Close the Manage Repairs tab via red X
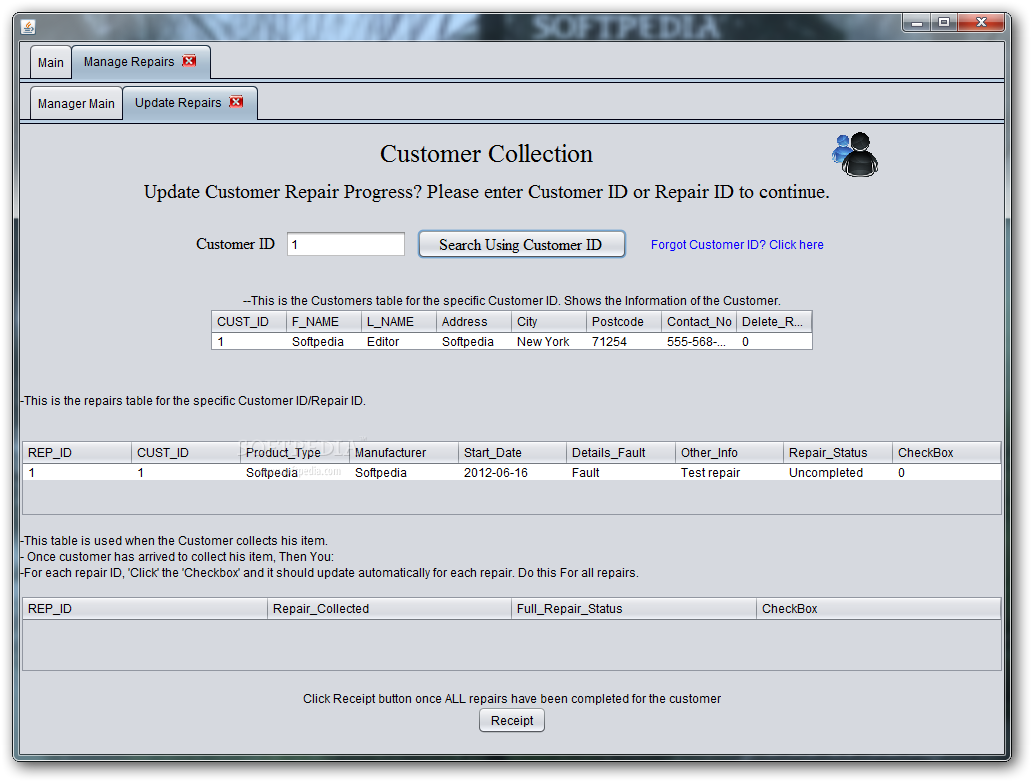This screenshot has height=782, width=1032. 190,61
